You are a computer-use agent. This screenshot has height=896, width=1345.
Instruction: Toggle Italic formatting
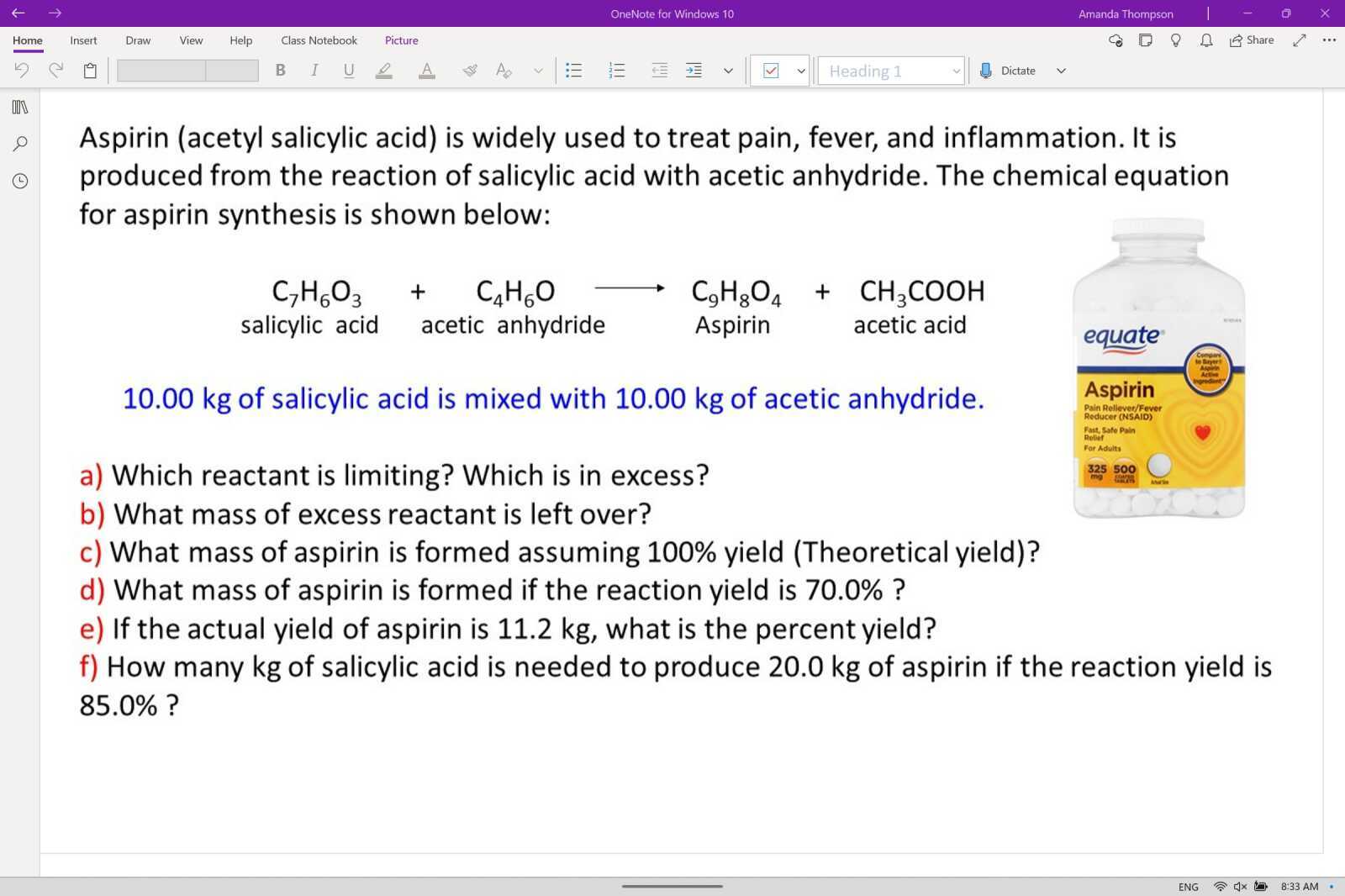click(x=314, y=71)
